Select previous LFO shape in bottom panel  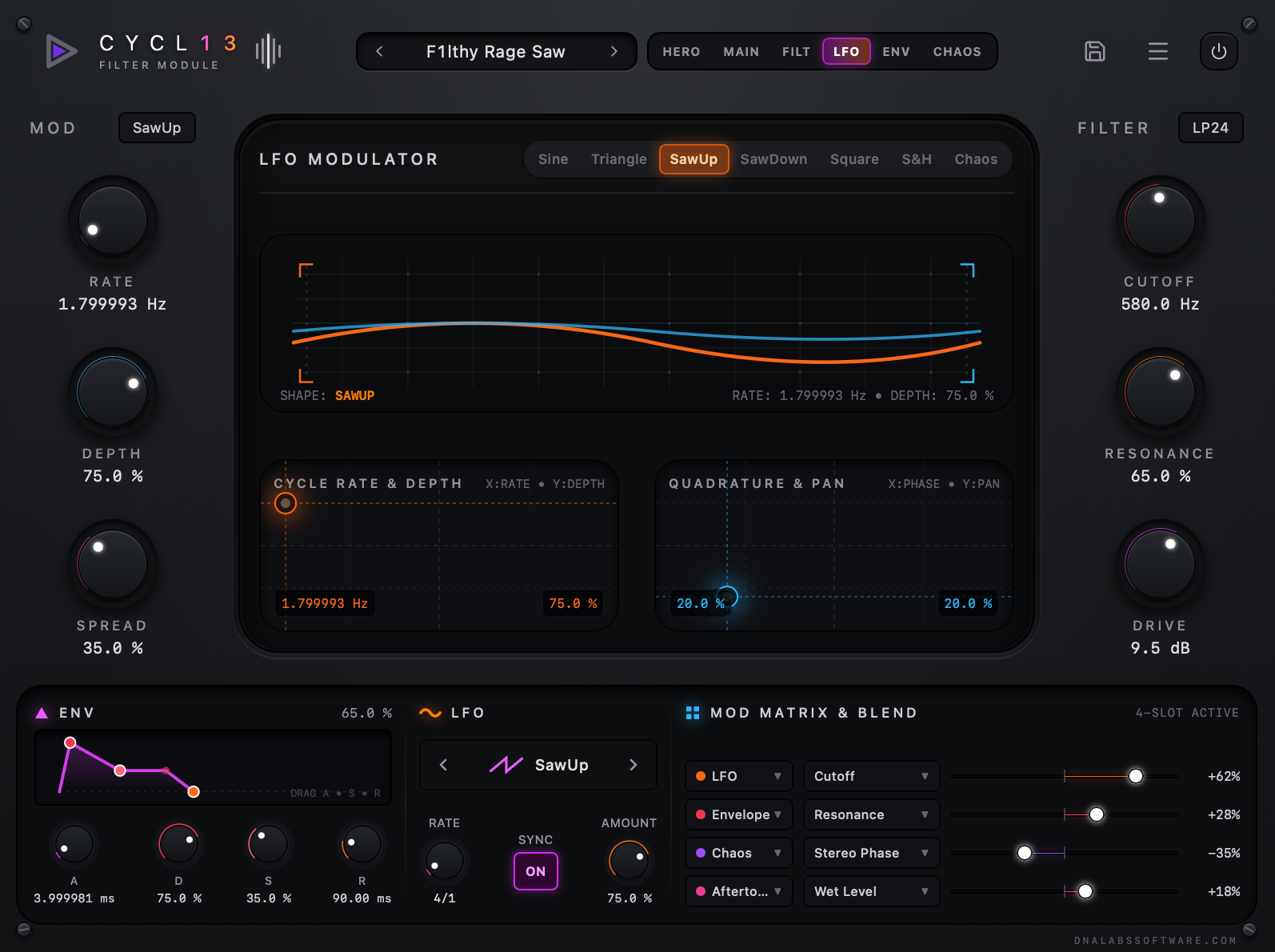443,765
